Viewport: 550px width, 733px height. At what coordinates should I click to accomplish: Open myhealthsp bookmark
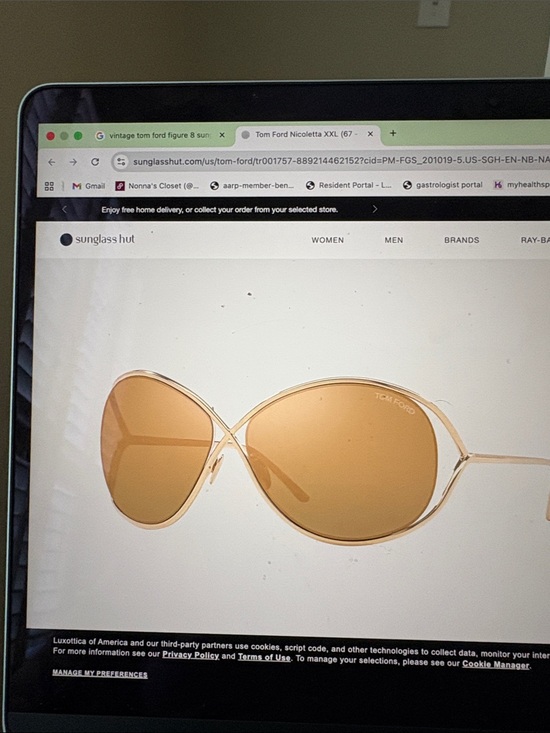point(521,185)
